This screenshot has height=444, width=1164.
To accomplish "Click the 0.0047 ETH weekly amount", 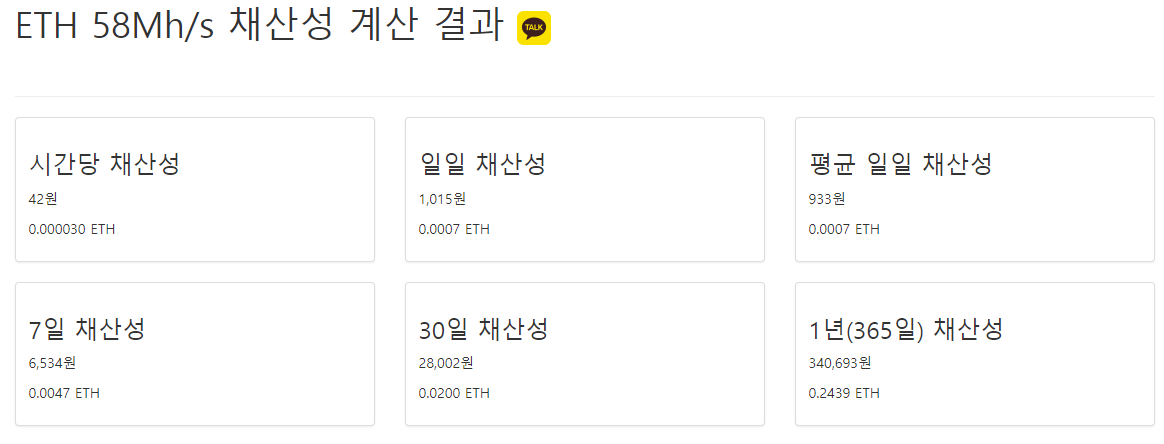I will (65, 393).
